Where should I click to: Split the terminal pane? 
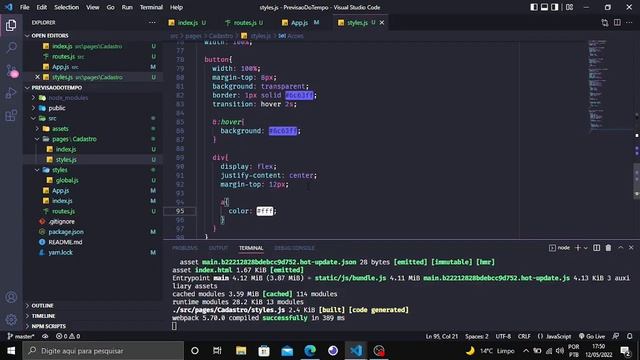tap(596, 248)
